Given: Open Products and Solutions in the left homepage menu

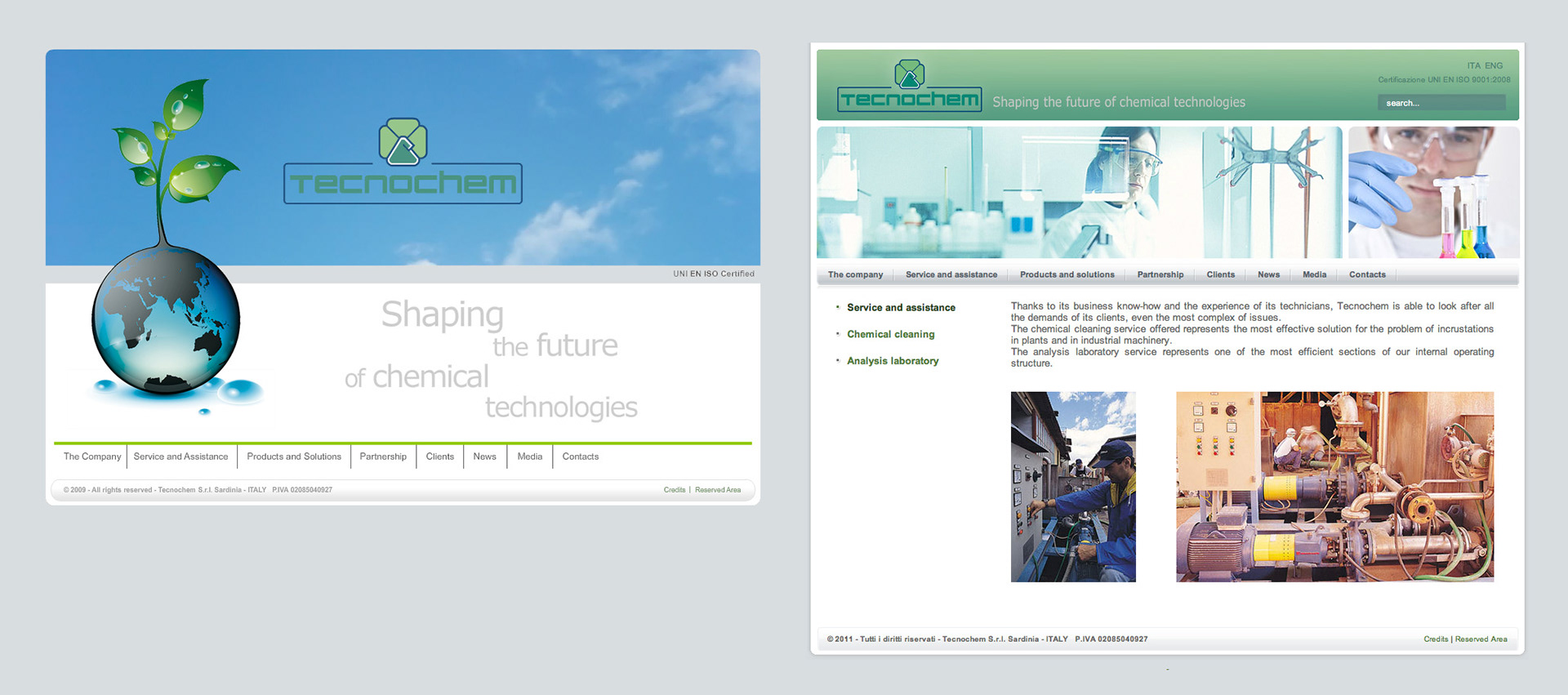Looking at the screenshot, I should (x=294, y=457).
